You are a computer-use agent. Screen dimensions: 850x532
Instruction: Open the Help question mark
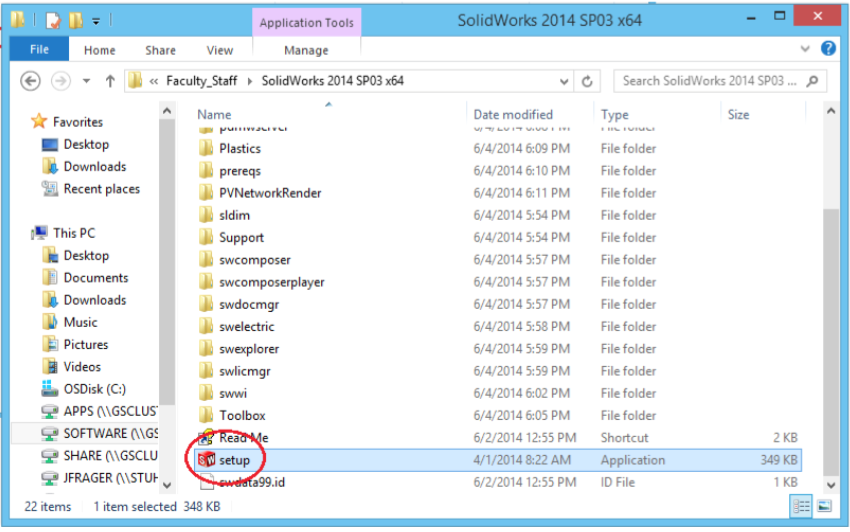pos(828,48)
